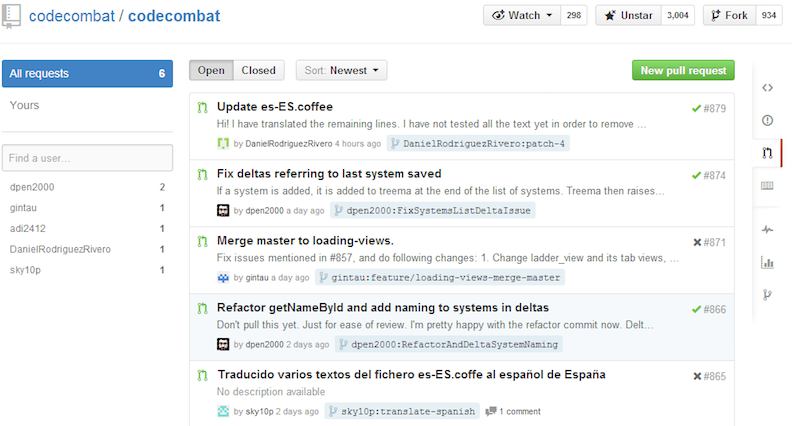Open the Code icon in right sidebar
This screenshot has width=792, height=426.
pos(767,87)
